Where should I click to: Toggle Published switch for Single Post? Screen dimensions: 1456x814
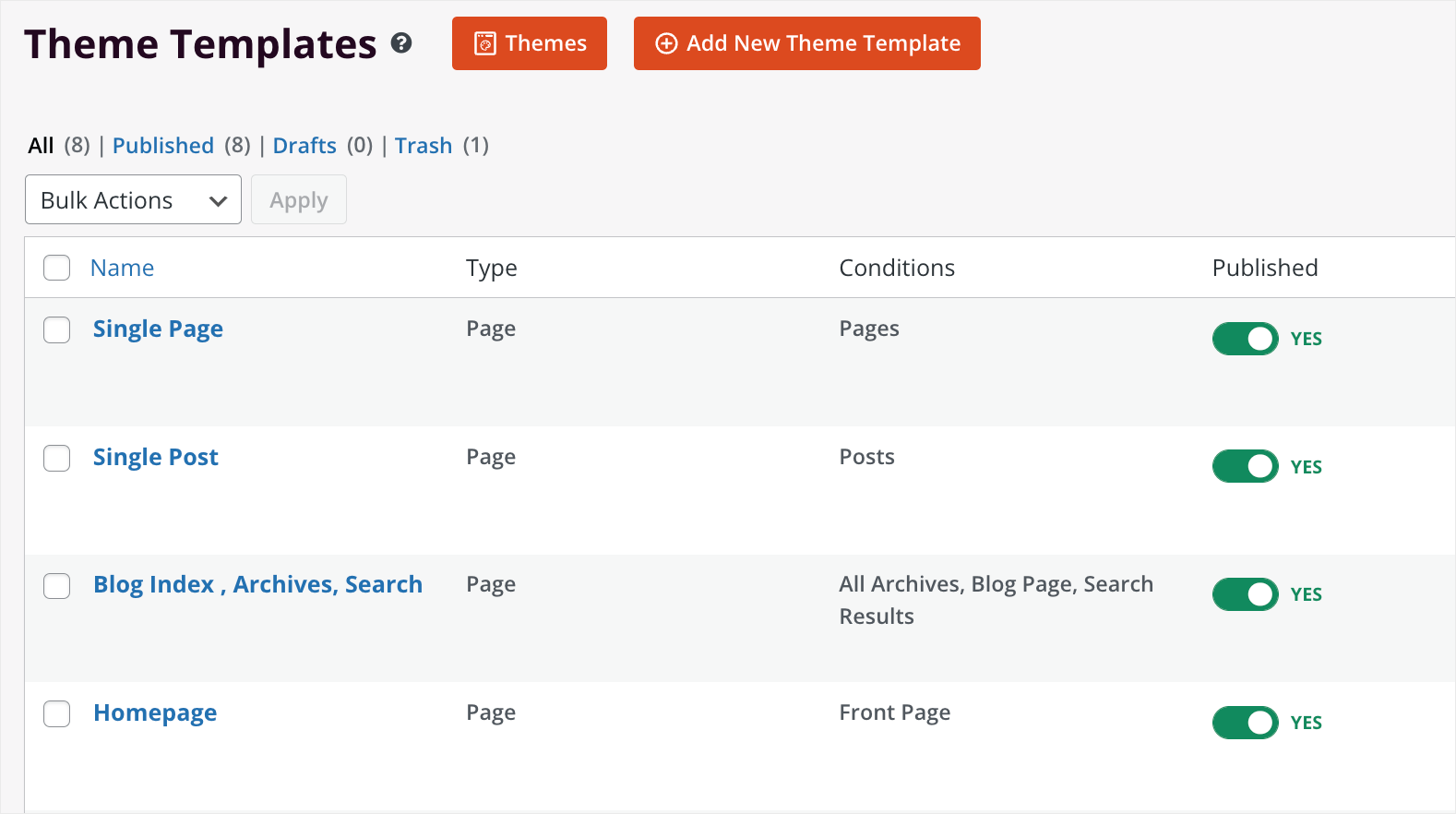1246,466
